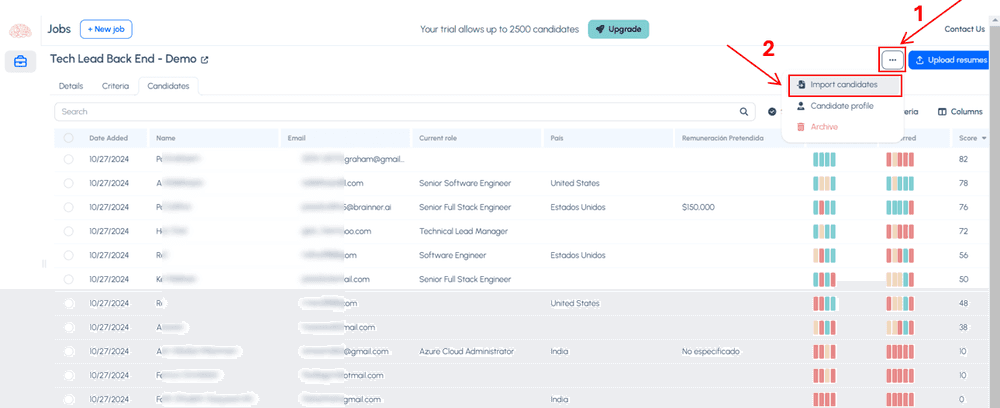Image resolution: width=1000 pixels, height=408 pixels.
Task: Click the Archive trash icon
Action: [x=801, y=127]
